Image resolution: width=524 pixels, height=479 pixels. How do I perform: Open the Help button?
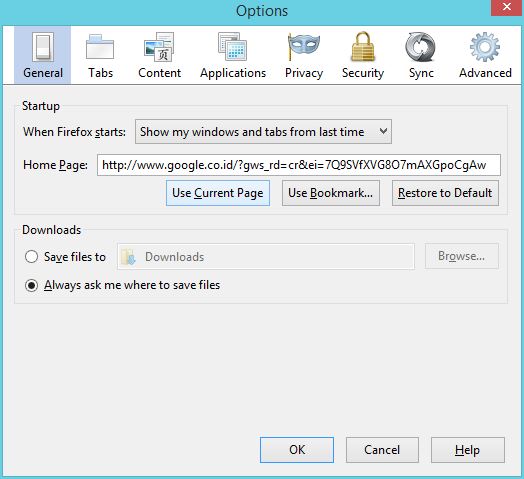coord(468,450)
